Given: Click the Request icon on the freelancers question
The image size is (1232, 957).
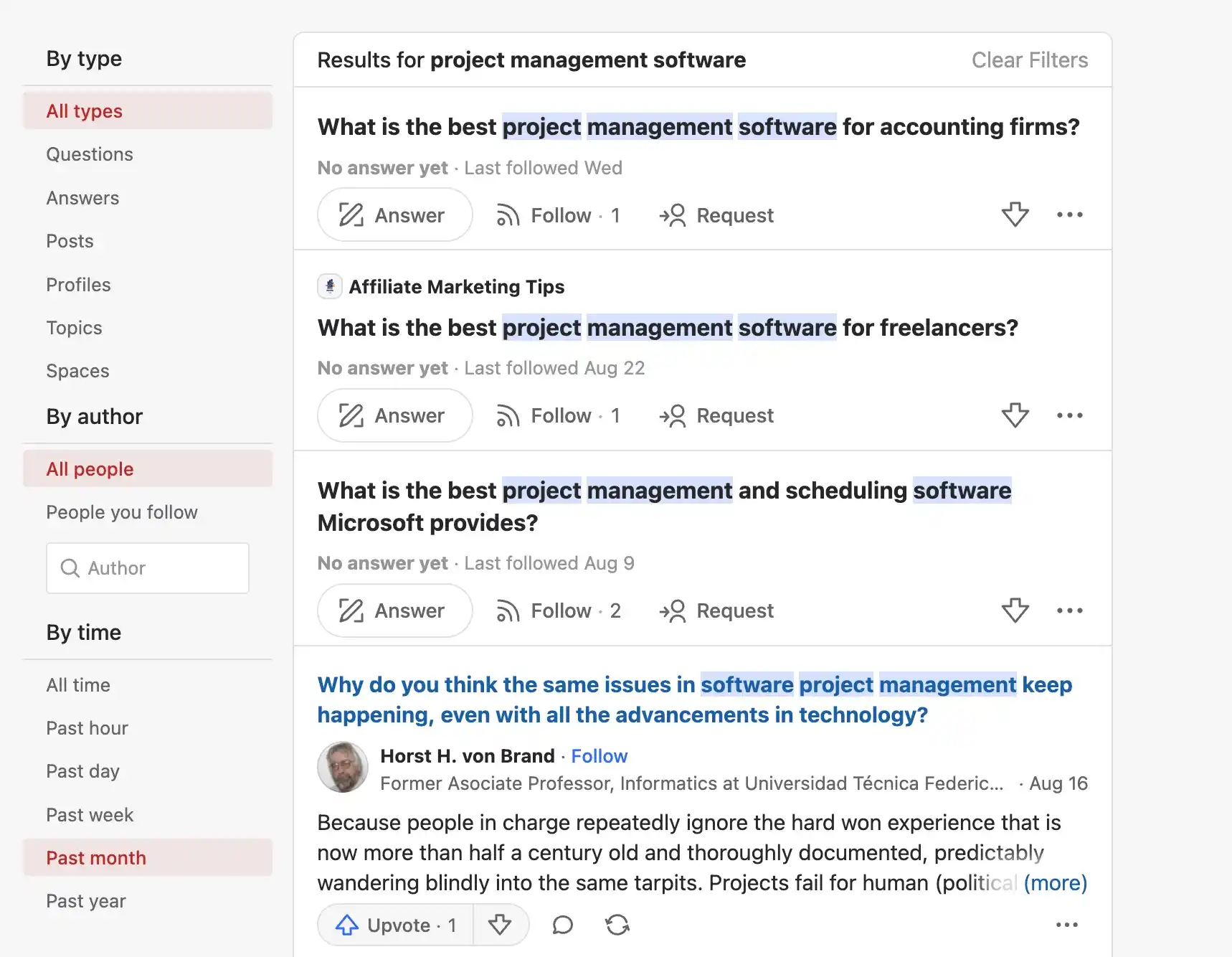Looking at the screenshot, I should pos(673,415).
